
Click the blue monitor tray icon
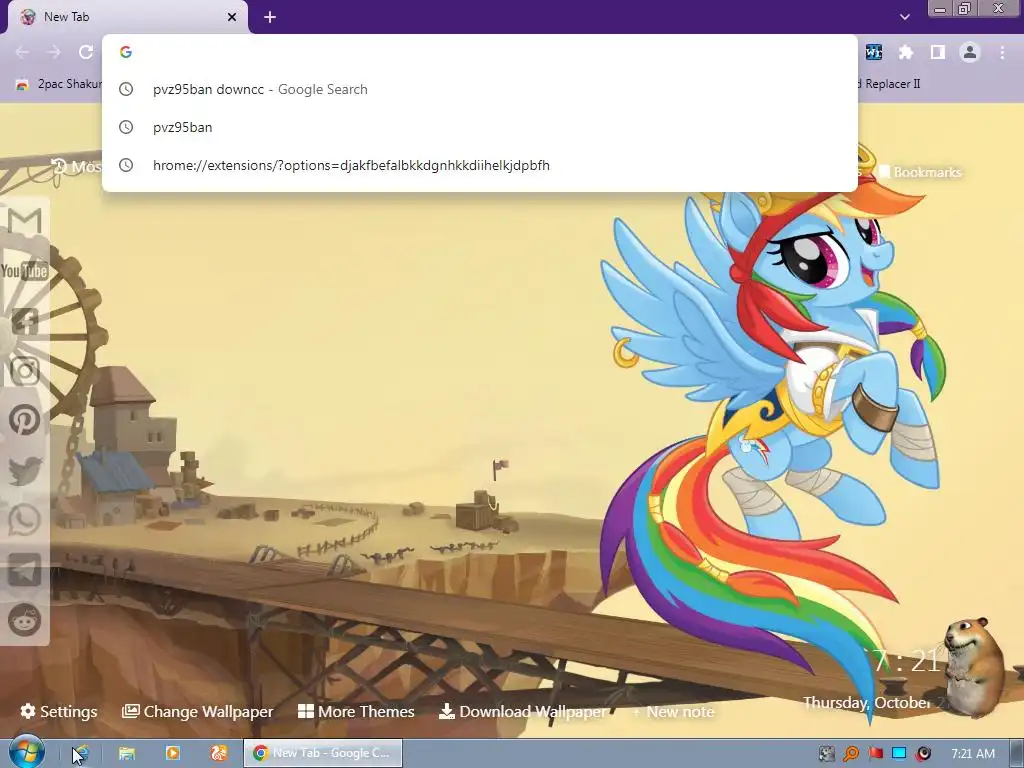(x=899, y=754)
